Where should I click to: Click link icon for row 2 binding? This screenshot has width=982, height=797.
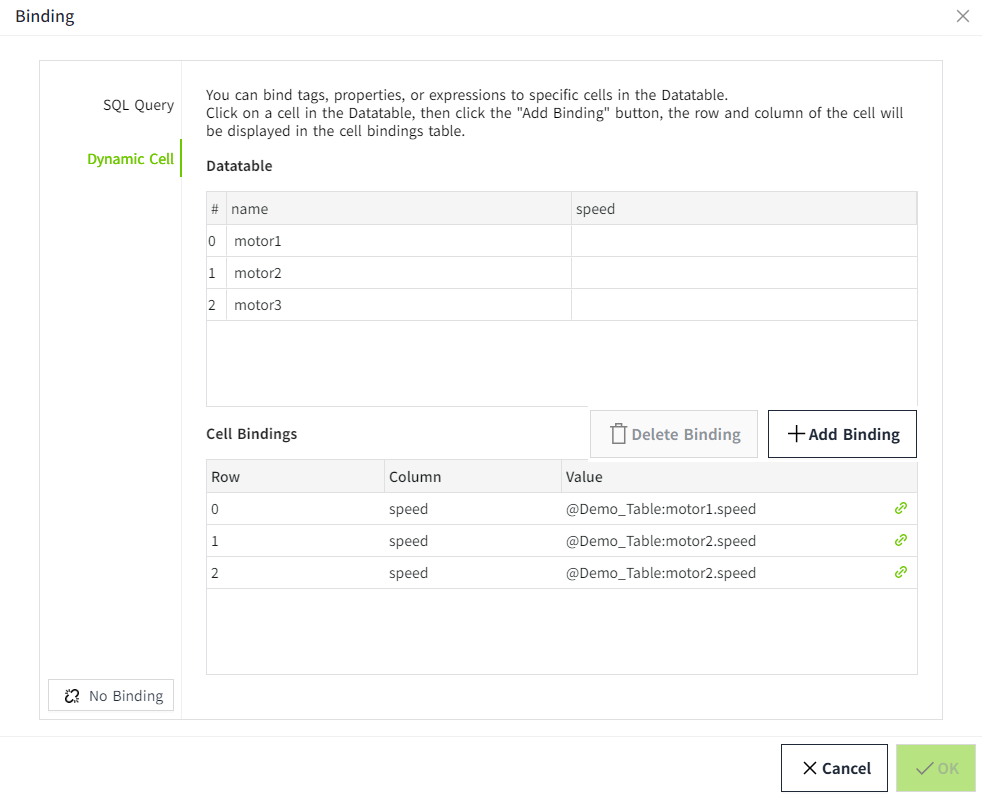[x=900, y=572]
